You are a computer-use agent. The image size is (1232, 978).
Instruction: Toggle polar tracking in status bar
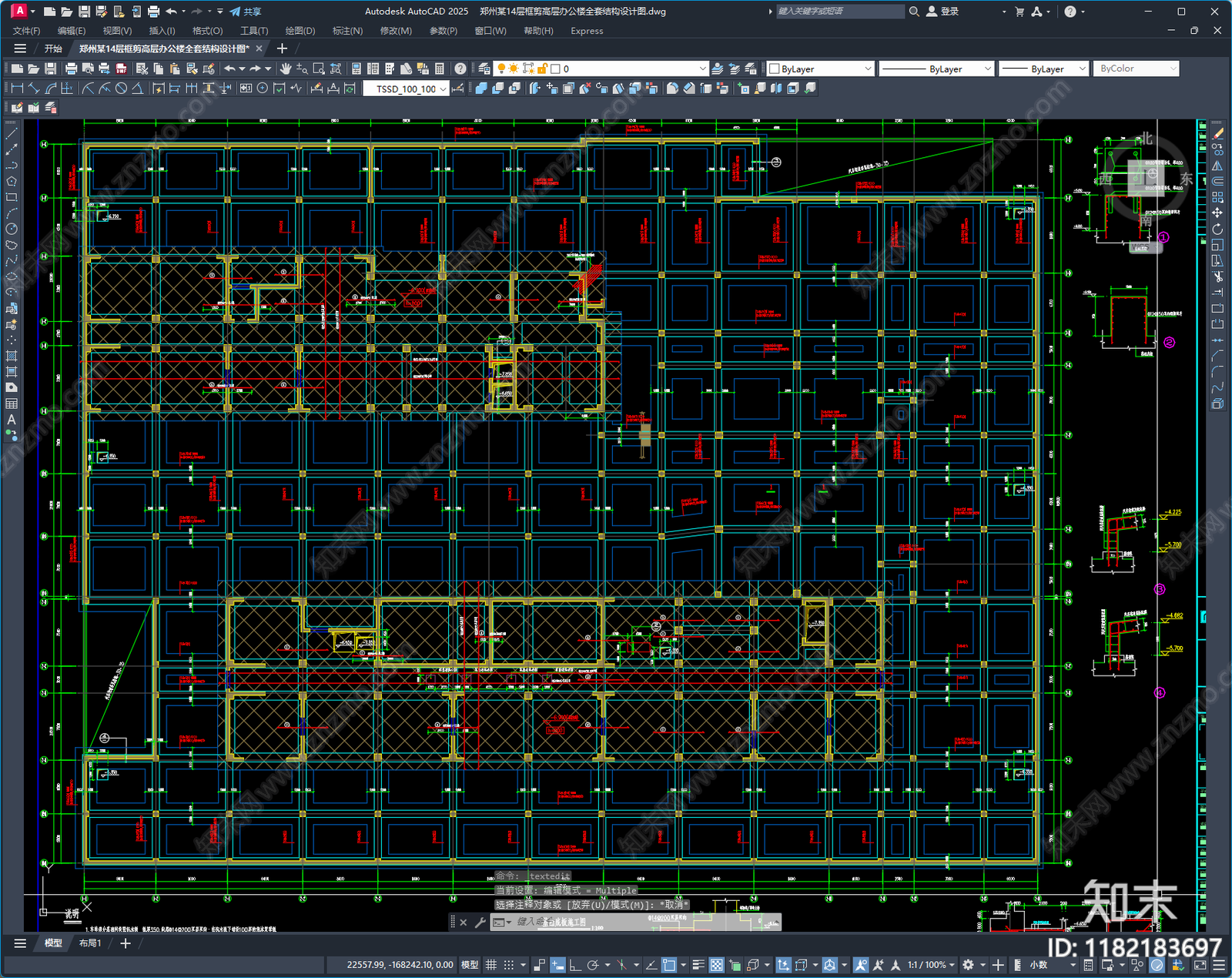(x=592, y=965)
